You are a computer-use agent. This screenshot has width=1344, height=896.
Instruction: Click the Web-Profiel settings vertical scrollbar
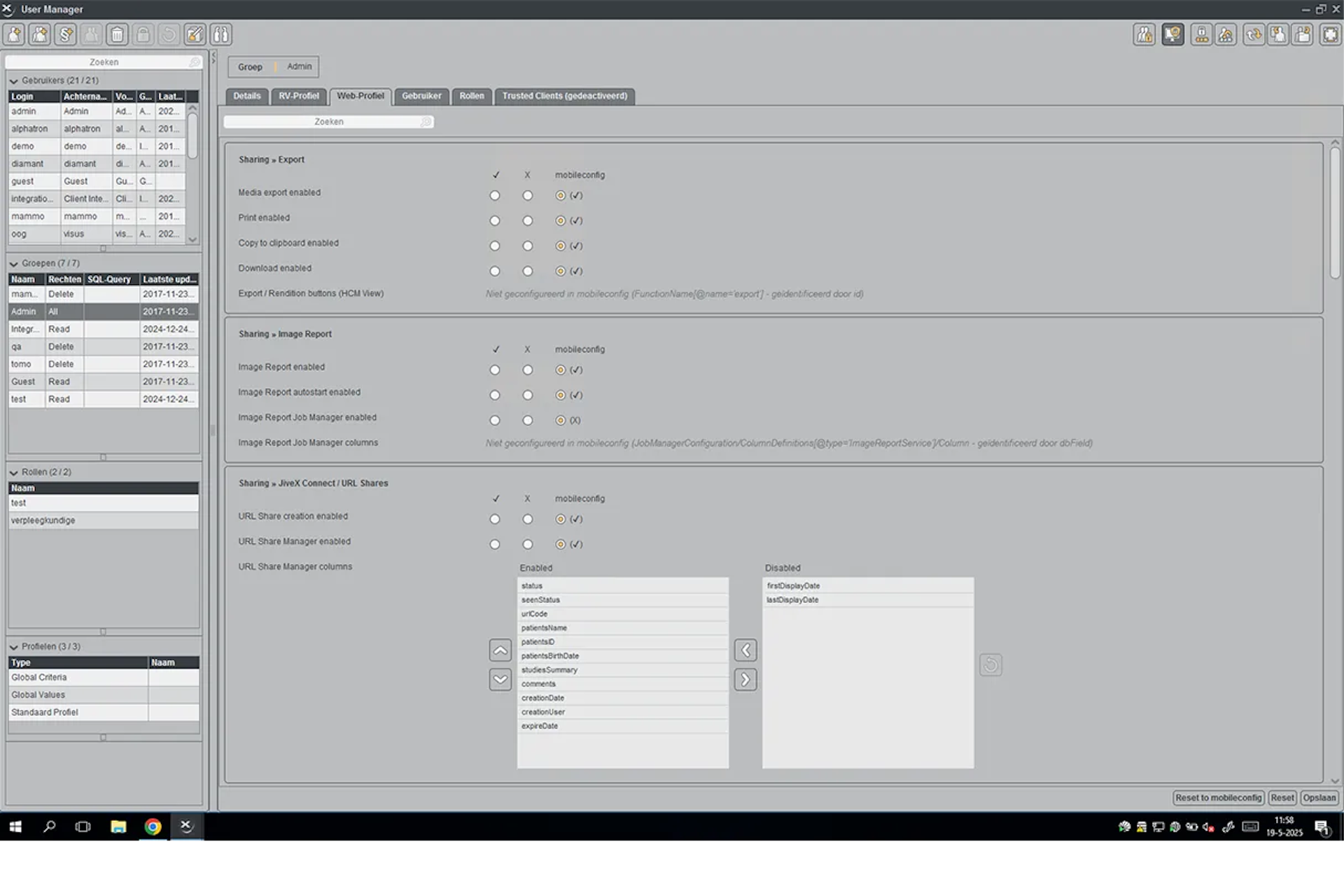[1334, 213]
